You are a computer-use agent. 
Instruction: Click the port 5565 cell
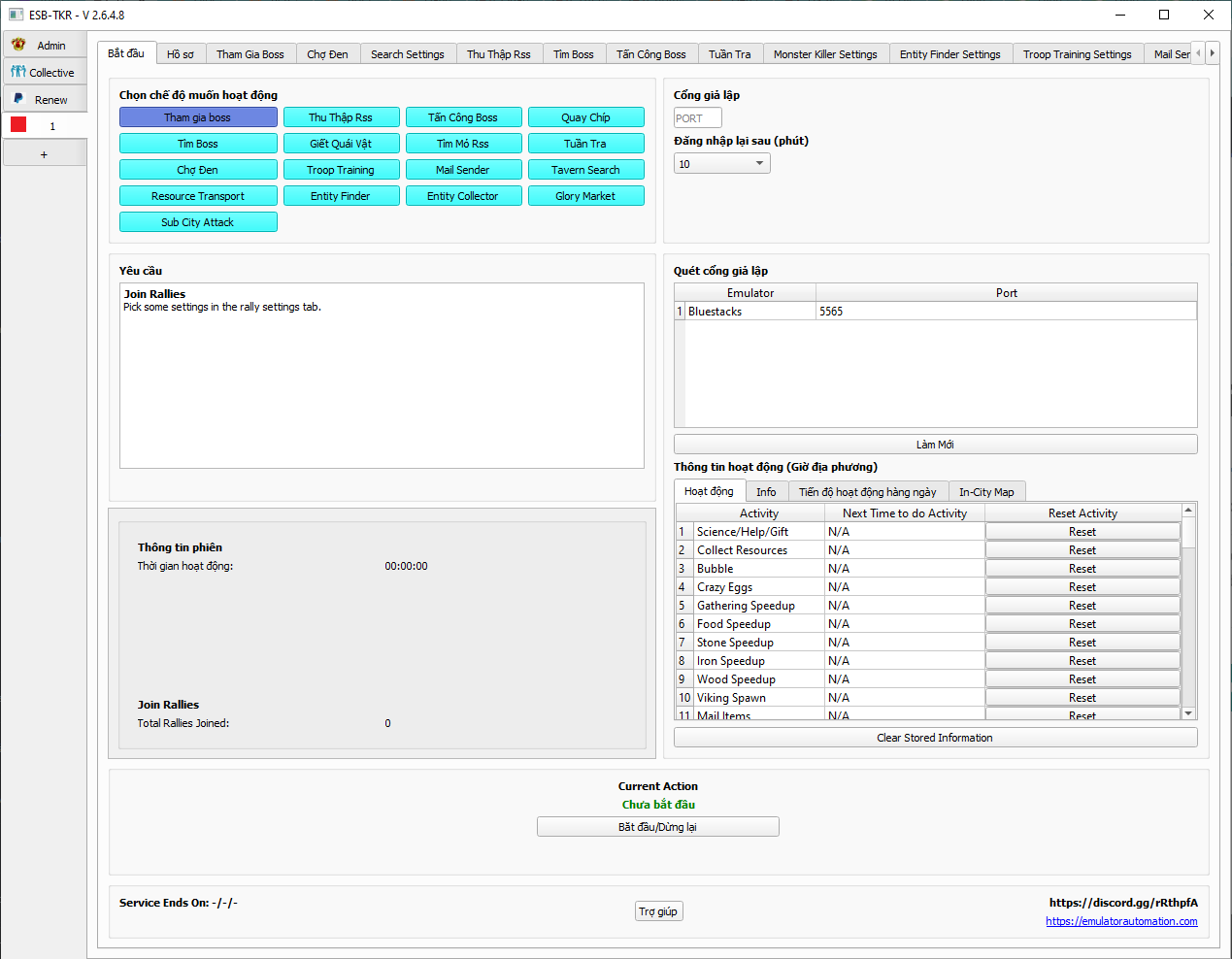(x=1007, y=312)
